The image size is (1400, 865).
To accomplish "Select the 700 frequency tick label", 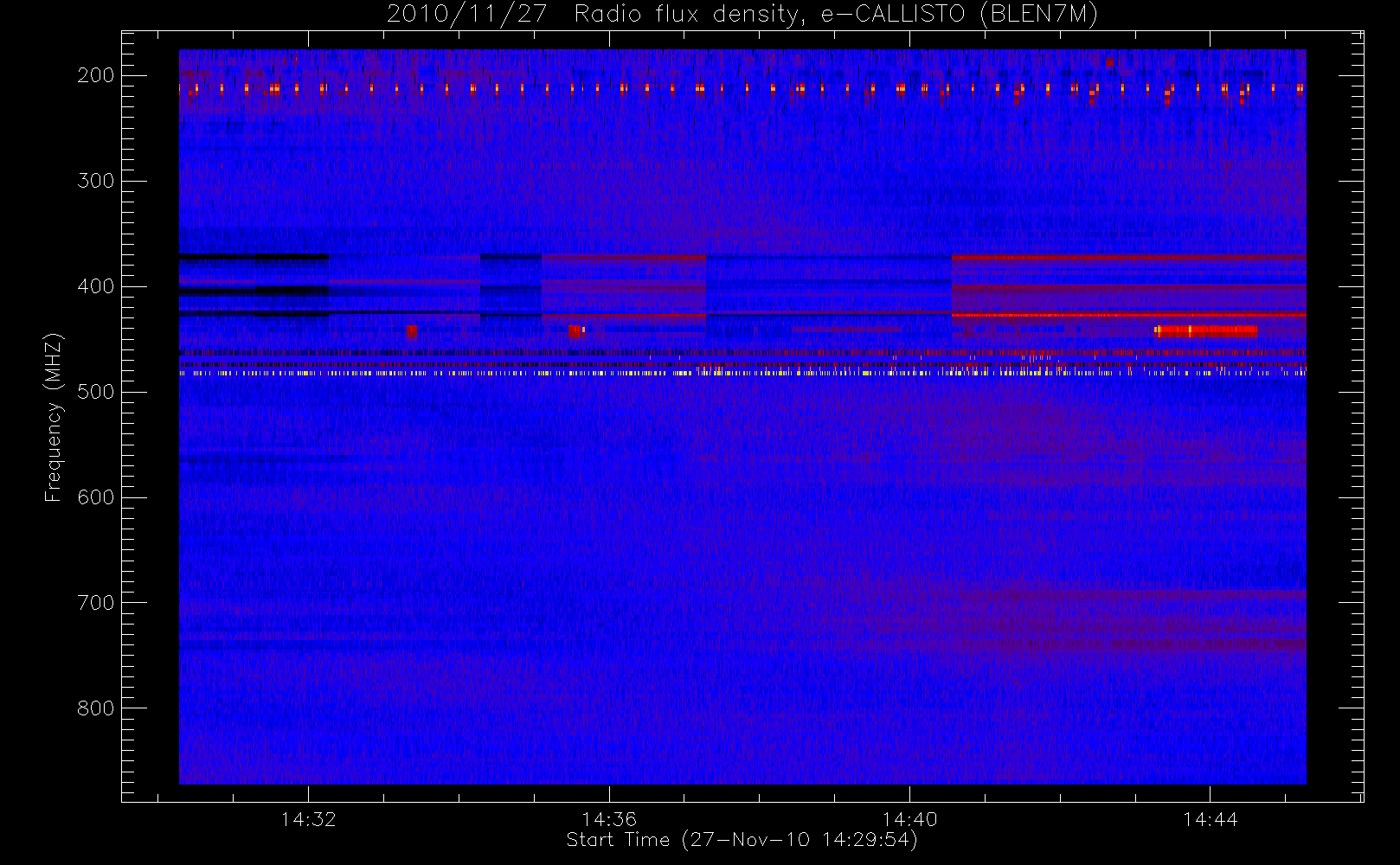I will tap(96, 603).
